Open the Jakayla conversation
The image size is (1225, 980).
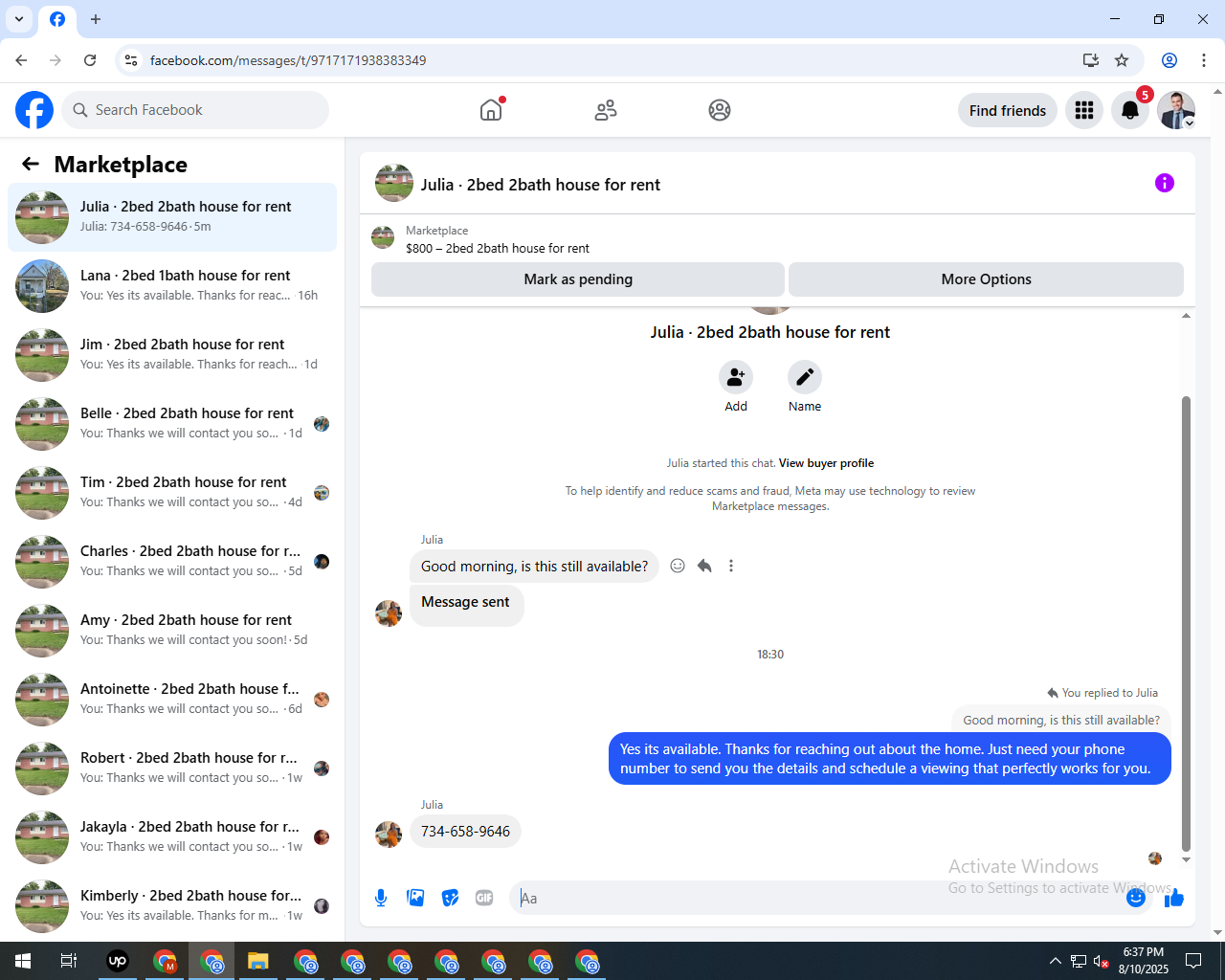(172, 837)
